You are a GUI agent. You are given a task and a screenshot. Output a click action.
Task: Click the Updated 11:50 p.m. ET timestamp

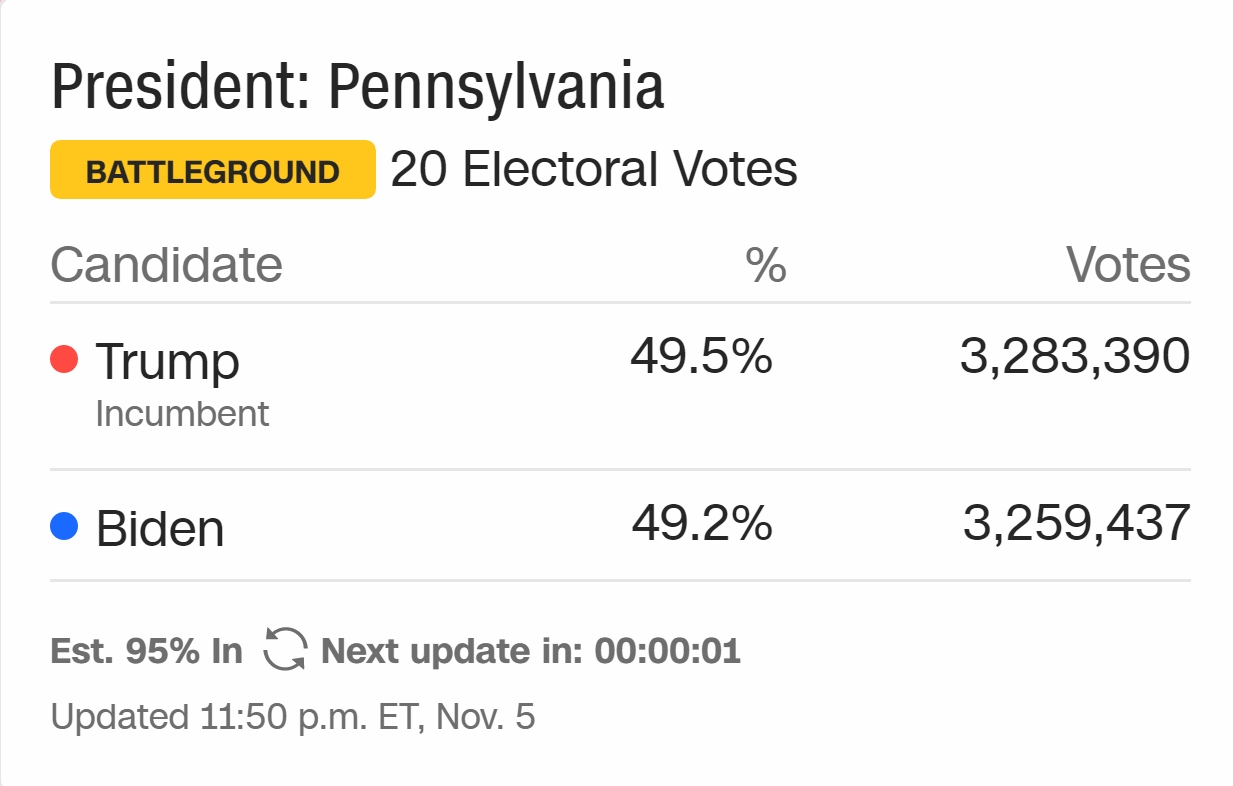293,717
